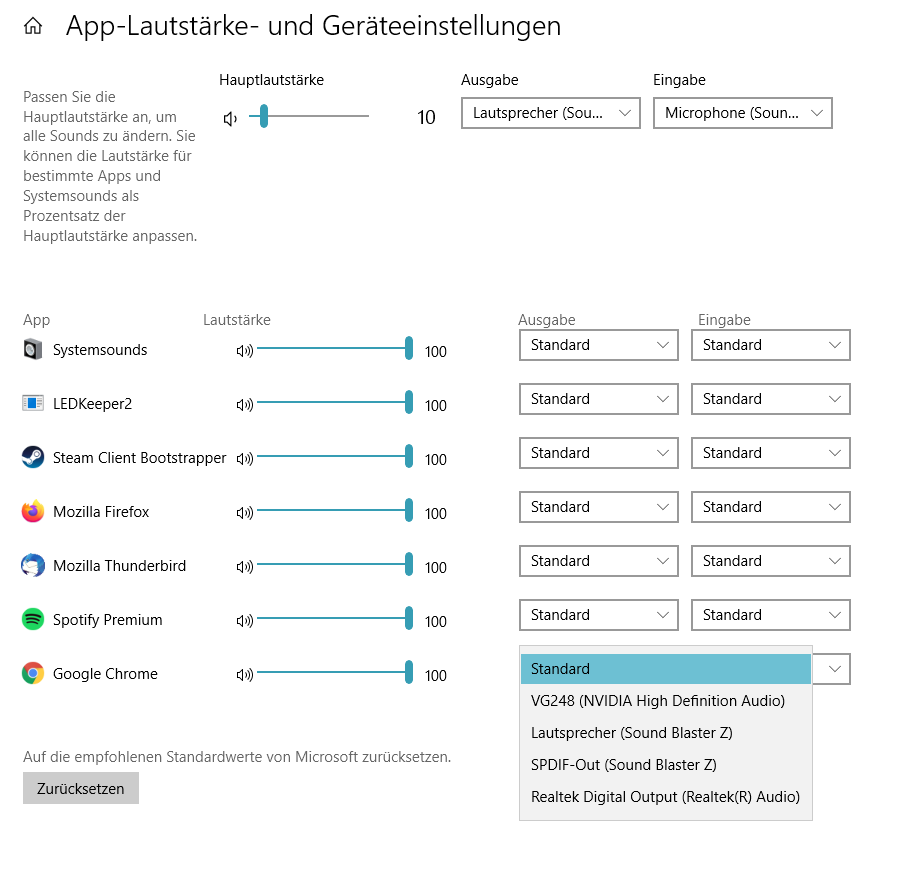The height and width of the screenshot is (869, 917).
Task: Mute Google Chrome via speaker icon
Action: tap(244, 675)
